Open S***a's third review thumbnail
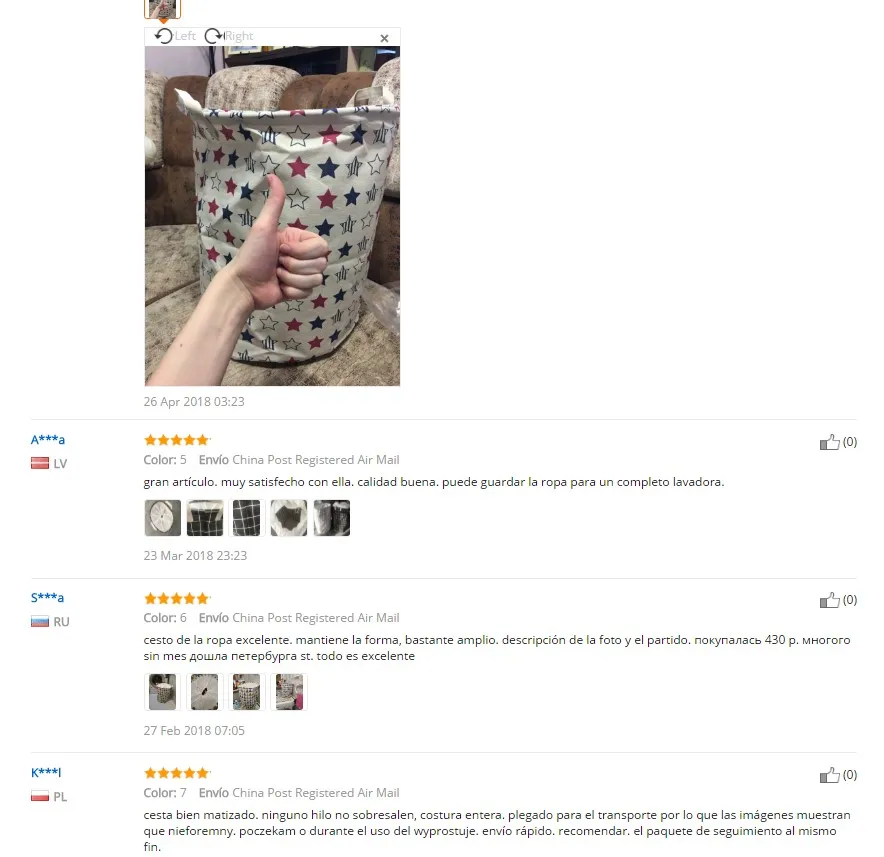Image resolution: width=884 pixels, height=857 pixels. click(x=247, y=692)
